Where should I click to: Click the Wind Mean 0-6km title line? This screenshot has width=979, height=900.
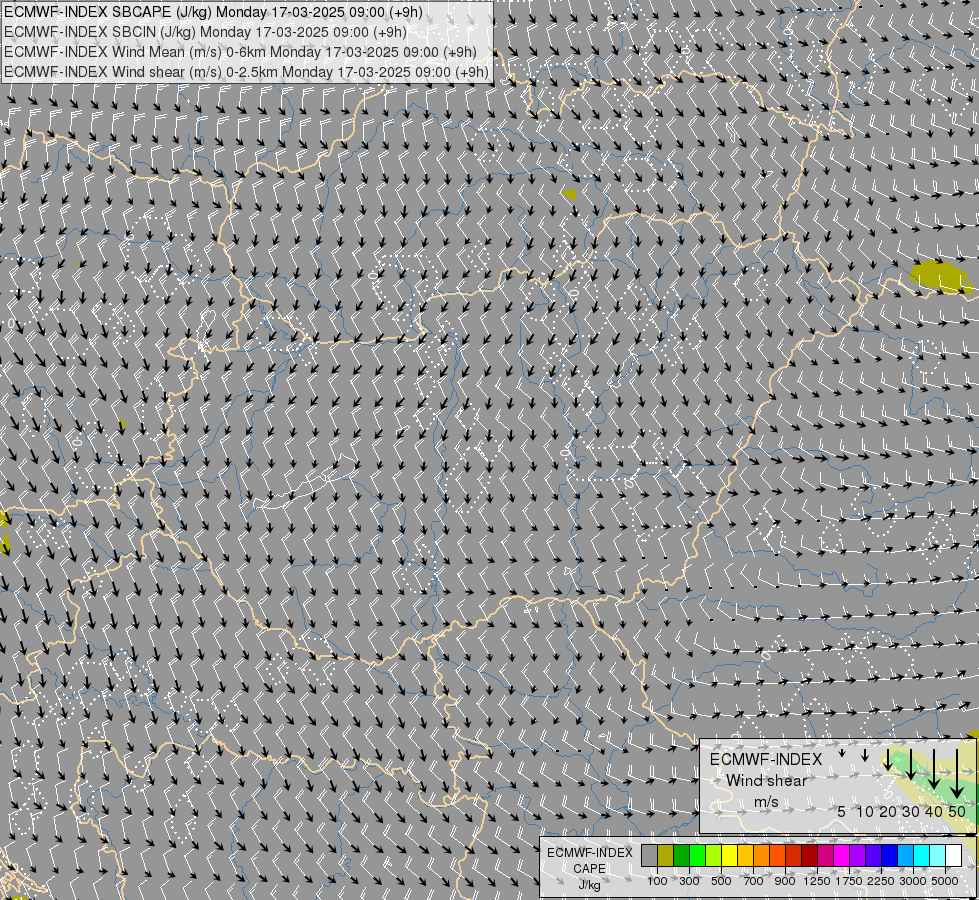[x=240, y=52]
